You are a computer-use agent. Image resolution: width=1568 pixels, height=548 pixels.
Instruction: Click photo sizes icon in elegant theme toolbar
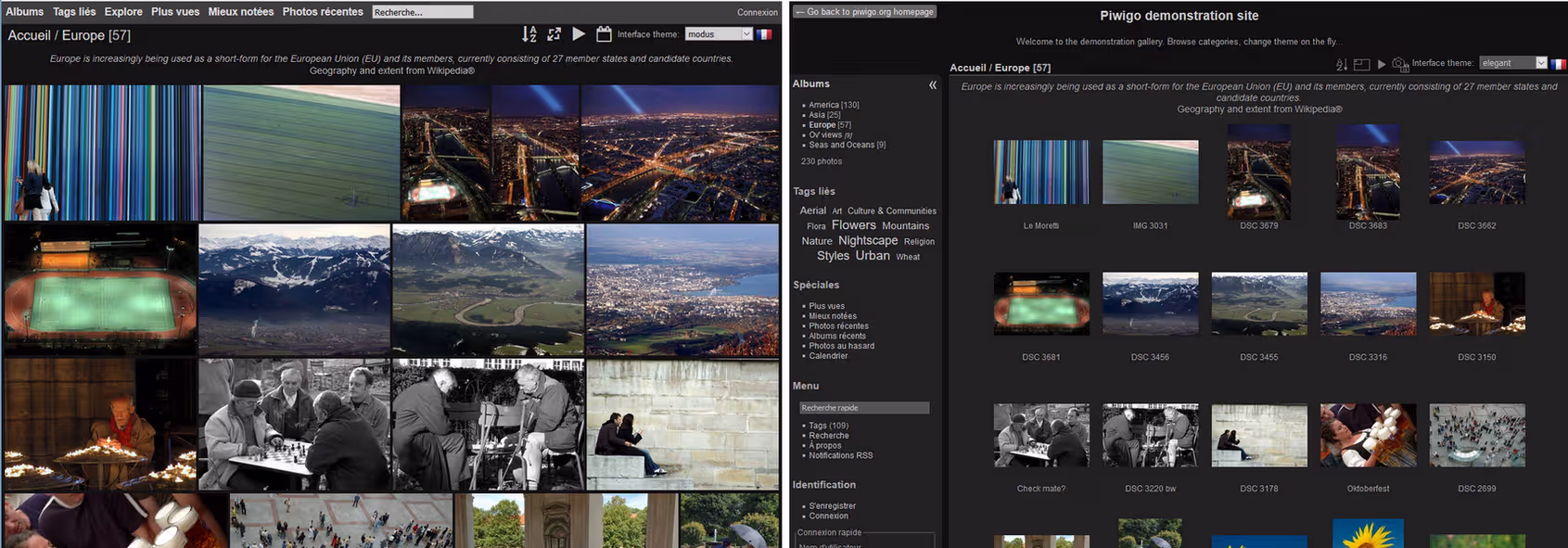click(x=1361, y=64)
